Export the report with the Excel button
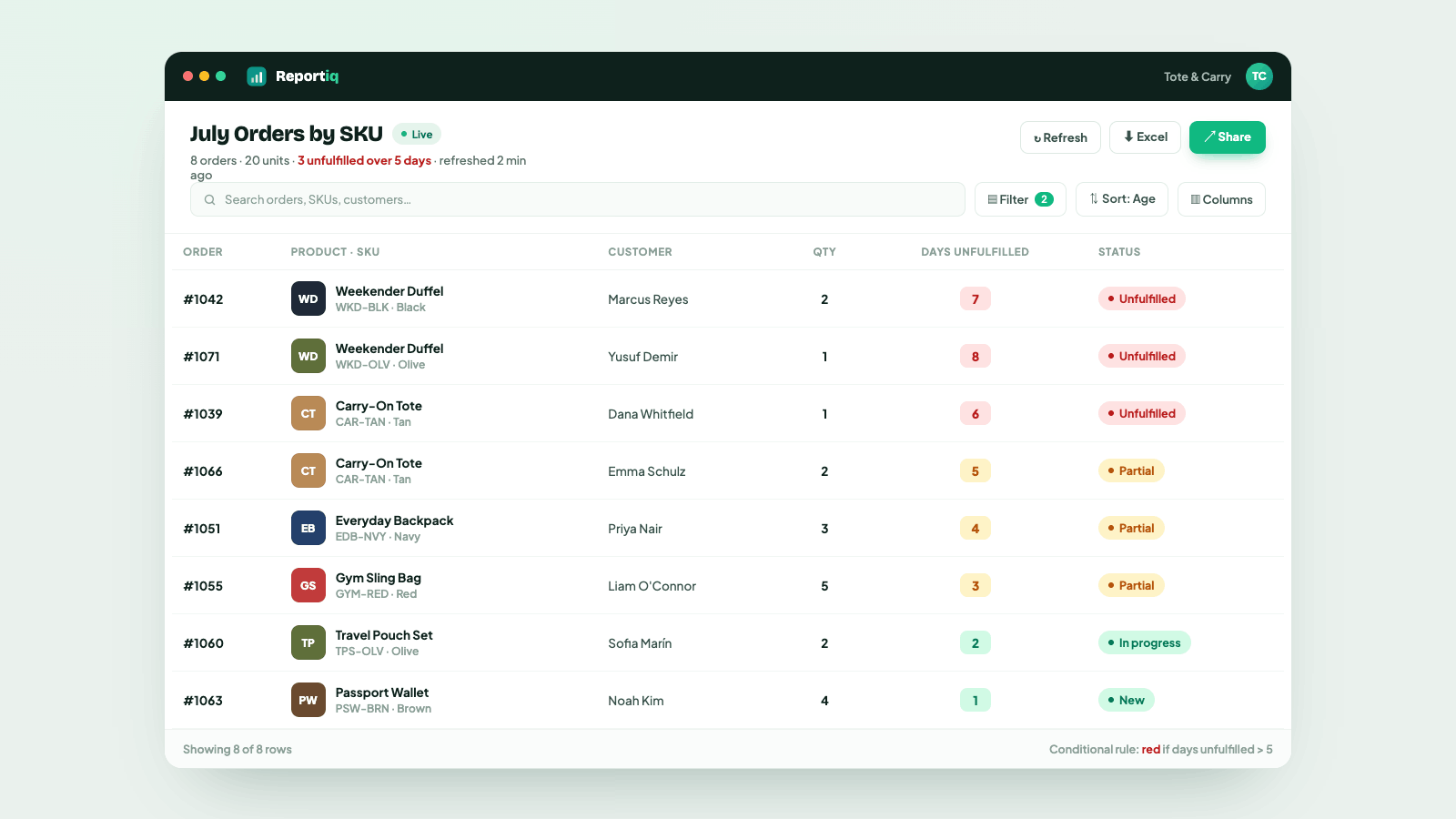Viewport: 1456px width, 819px height. [x=1145, y=137]
